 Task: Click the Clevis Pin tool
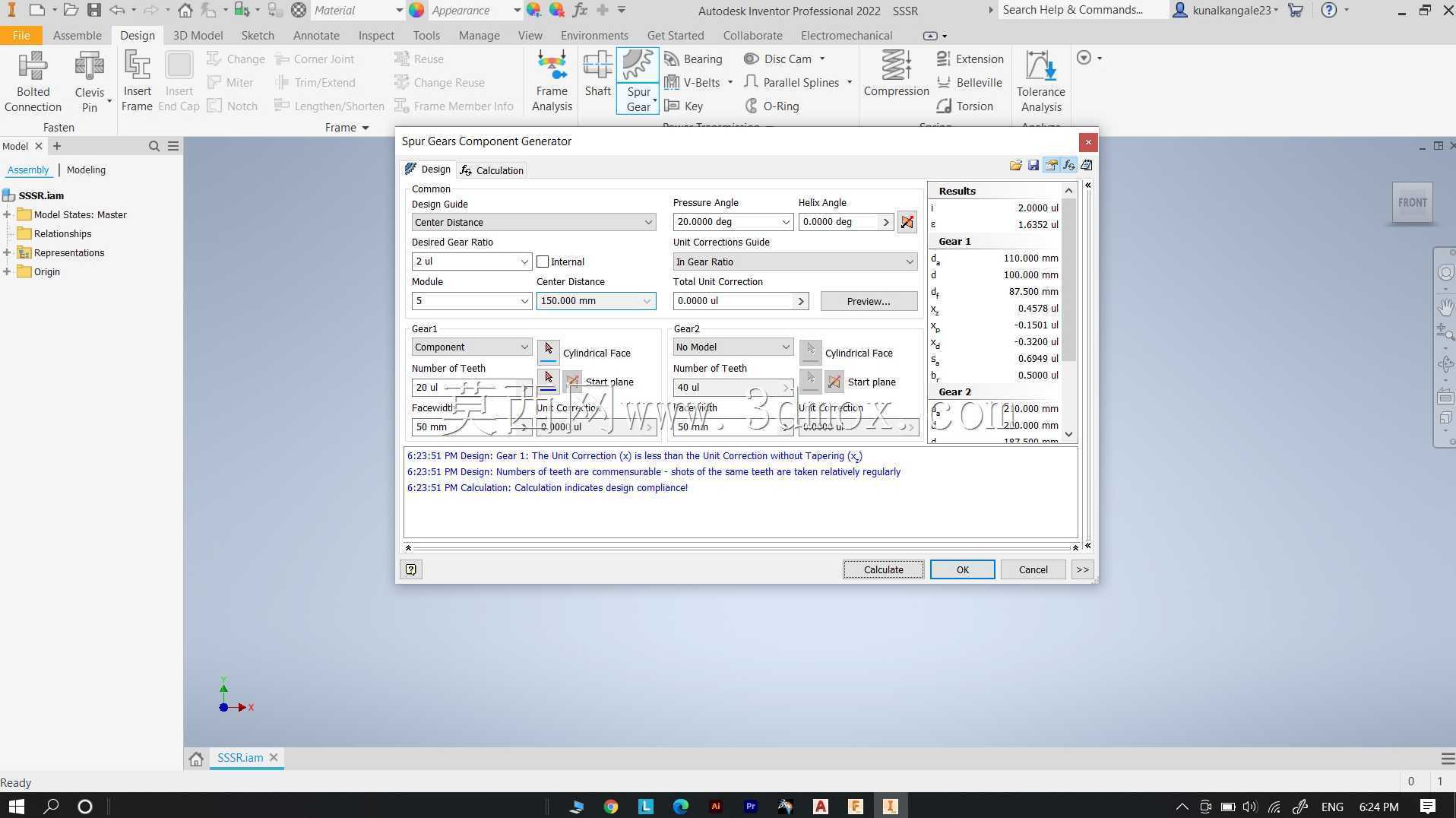click(x=90, y=82)
